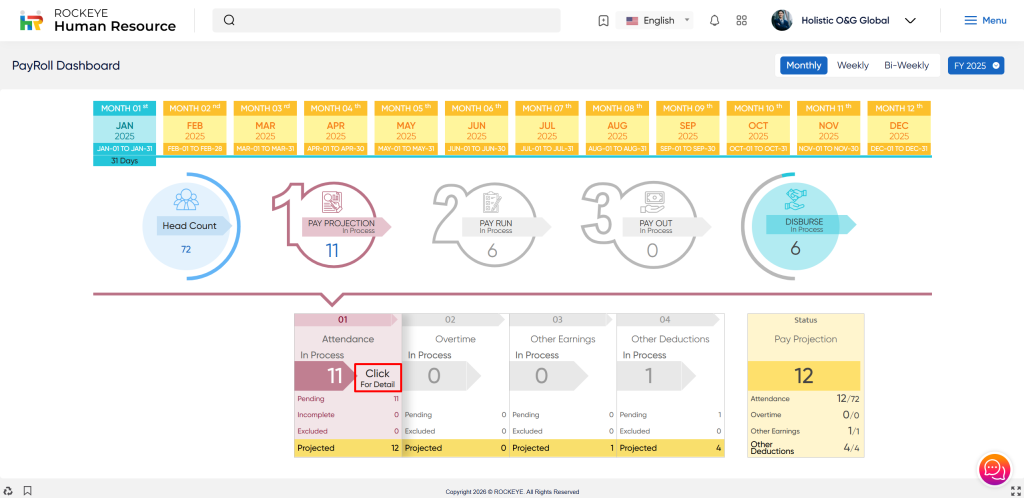Open the hamburger Menu
Screen dimensions: 1024x498
pos(985,20)
